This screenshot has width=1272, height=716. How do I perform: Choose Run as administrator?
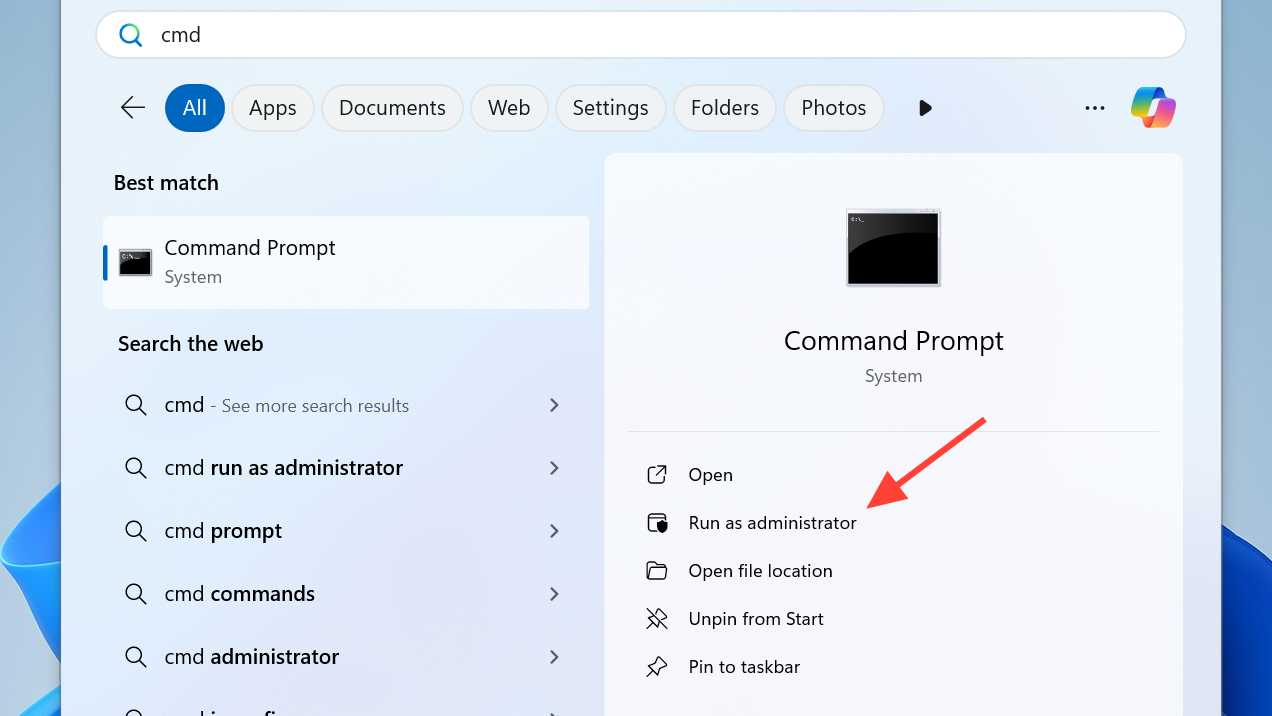[773, 523]
